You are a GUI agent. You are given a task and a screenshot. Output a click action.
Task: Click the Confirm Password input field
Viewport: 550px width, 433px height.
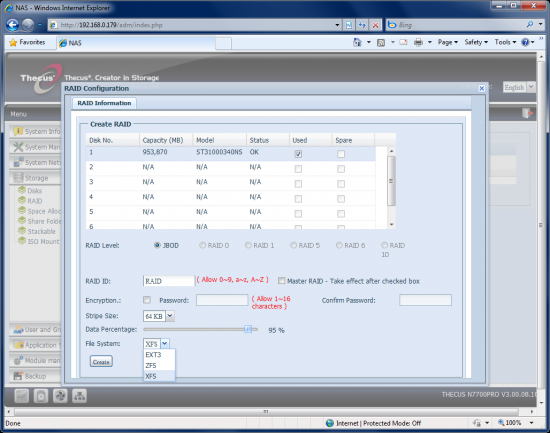tap(425, 300)
